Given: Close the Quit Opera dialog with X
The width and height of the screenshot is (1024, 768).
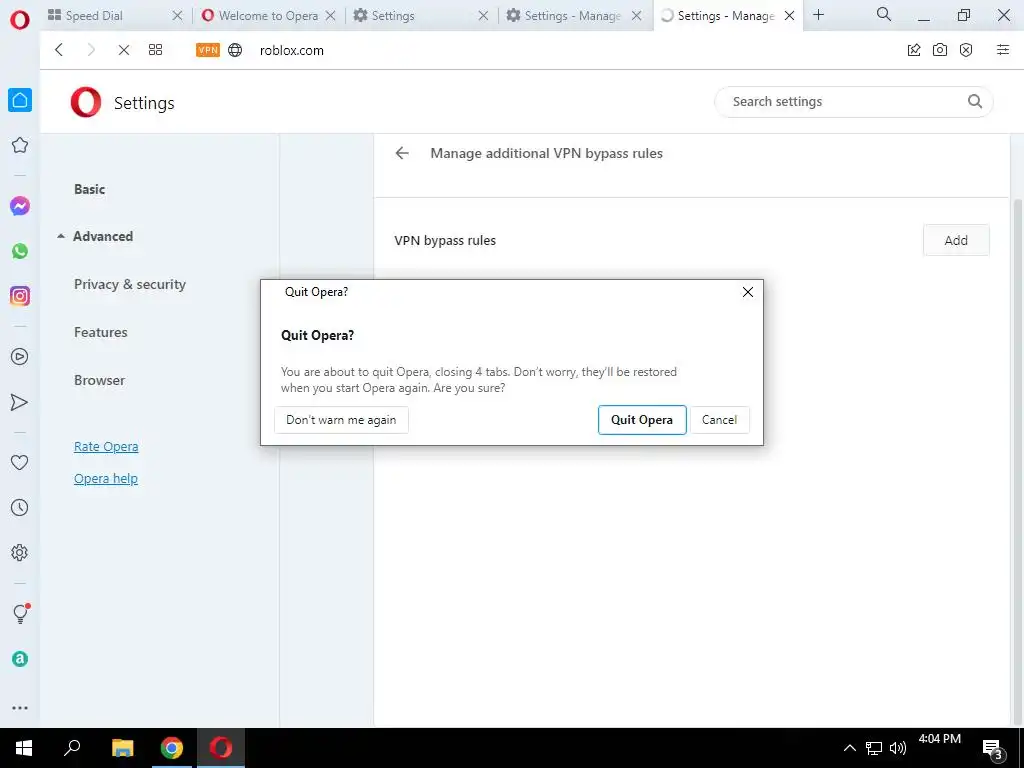Looking at the screenshot, I should click(748, 292).
